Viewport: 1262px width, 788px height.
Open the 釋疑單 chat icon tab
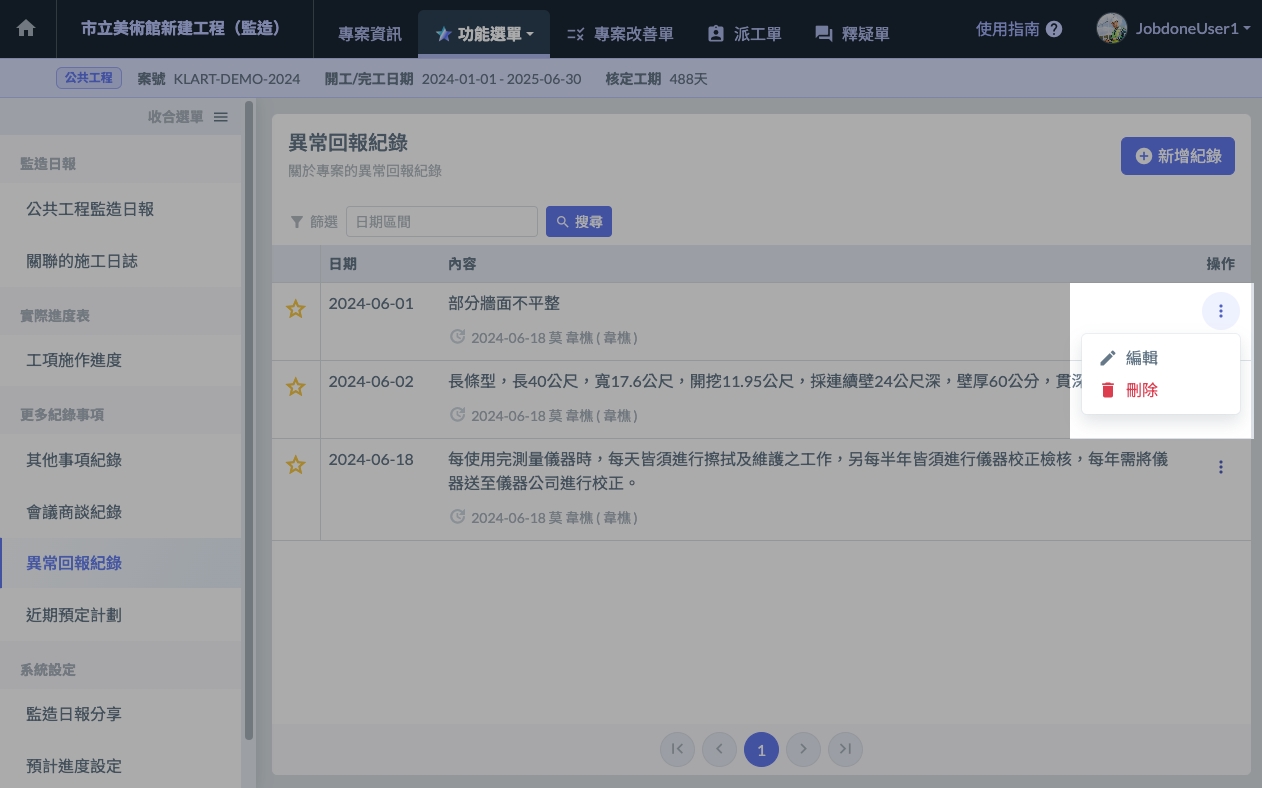[851, 34]
